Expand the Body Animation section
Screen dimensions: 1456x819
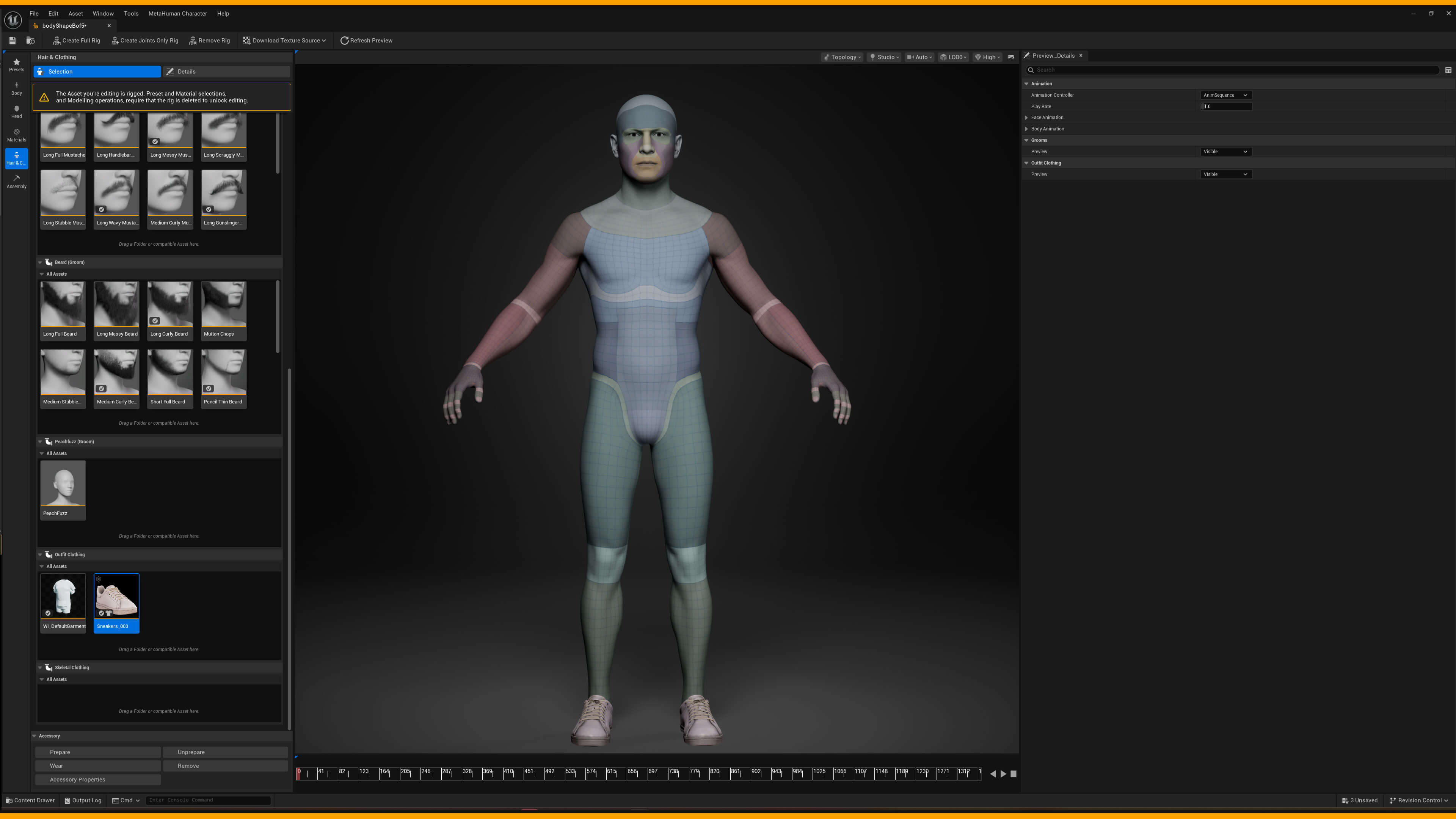click(x=1027, y=129)
